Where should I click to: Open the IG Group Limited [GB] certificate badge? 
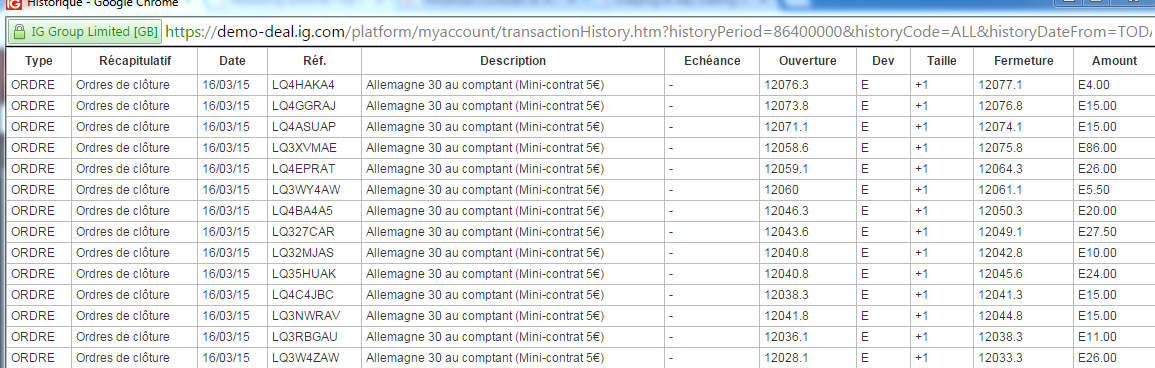(84, 32)
